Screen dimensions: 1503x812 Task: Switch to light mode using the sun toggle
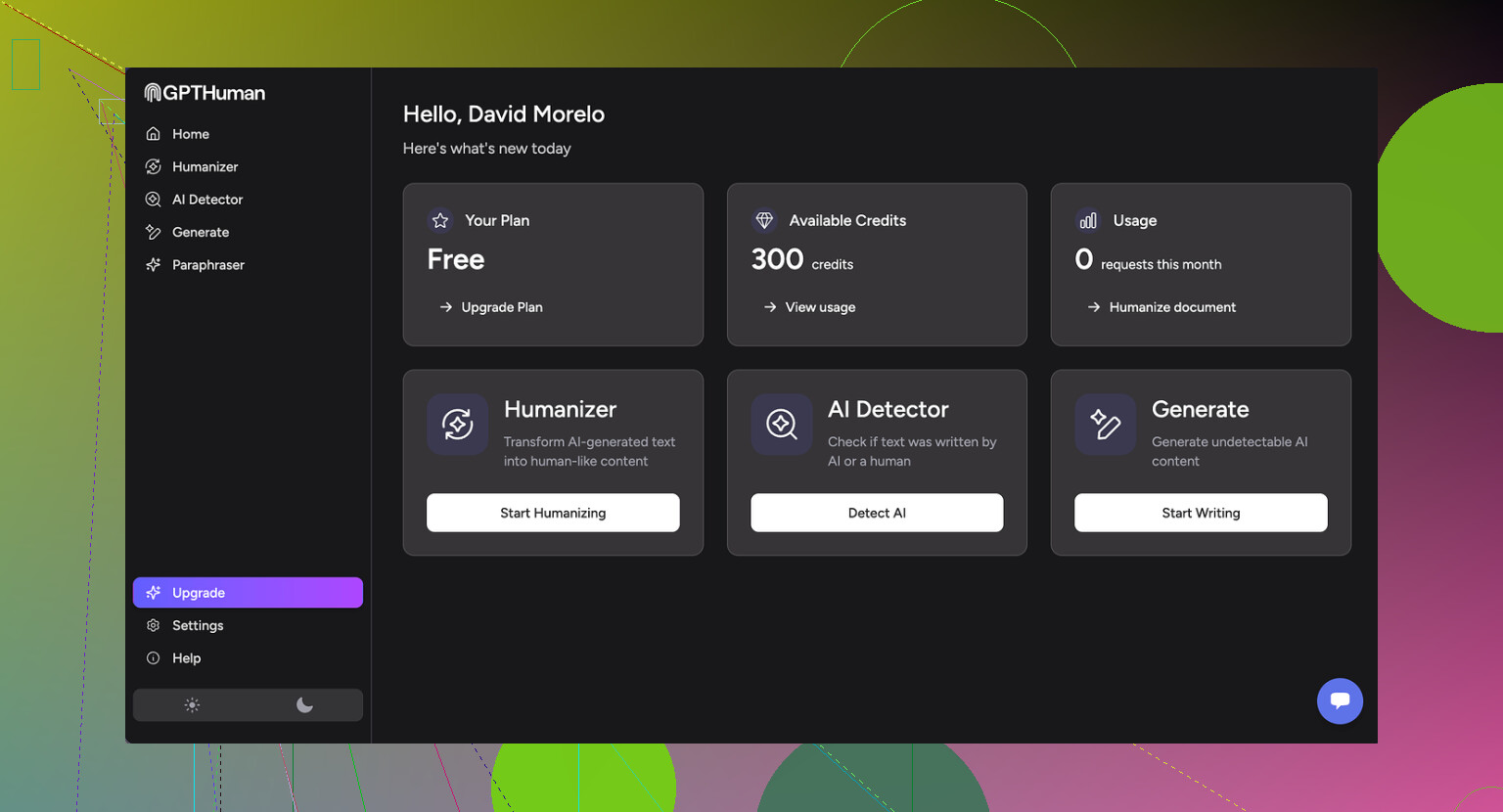click(x=192, y=704)
